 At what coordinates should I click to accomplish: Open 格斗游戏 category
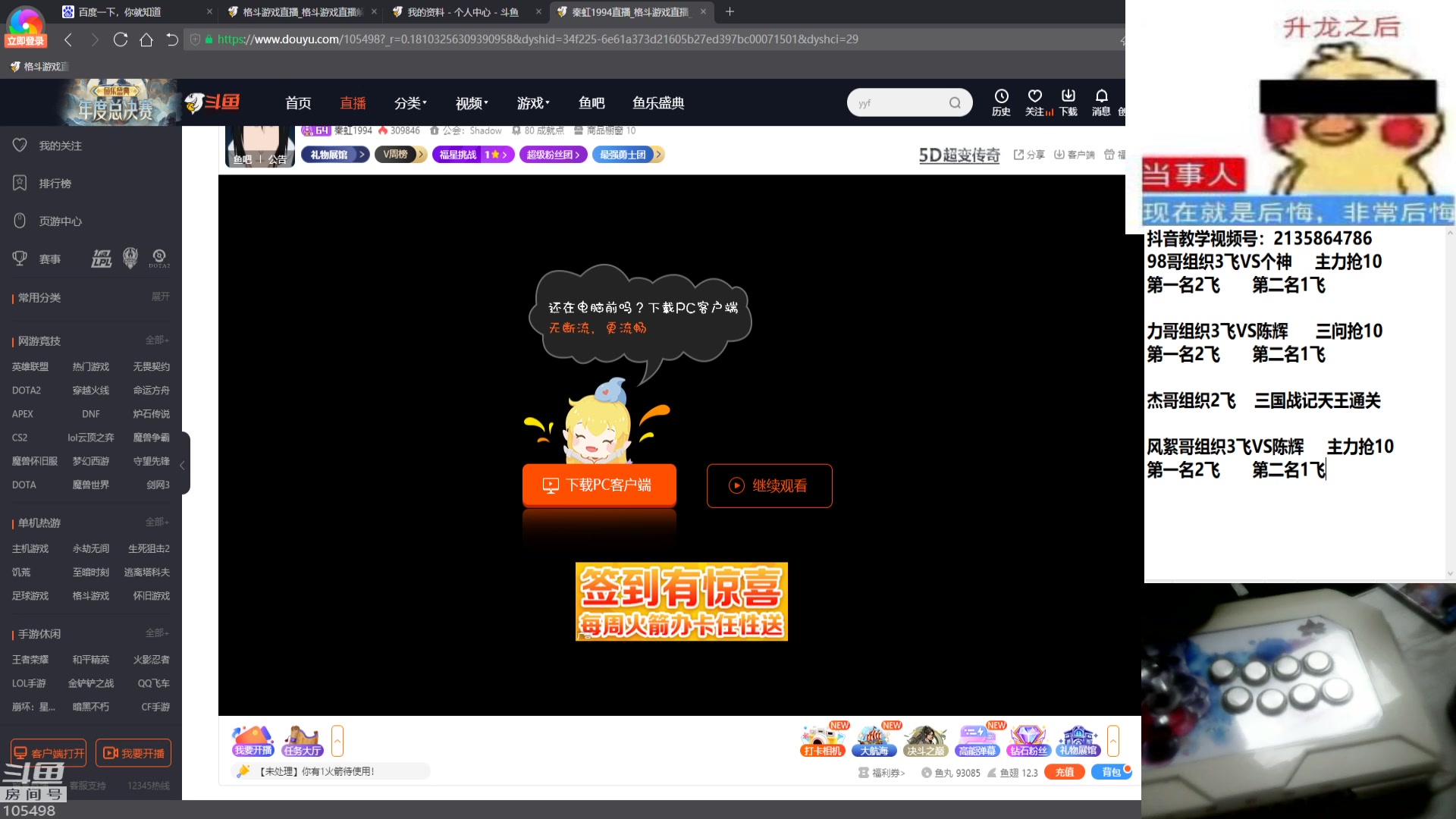(x=91, y=596)
